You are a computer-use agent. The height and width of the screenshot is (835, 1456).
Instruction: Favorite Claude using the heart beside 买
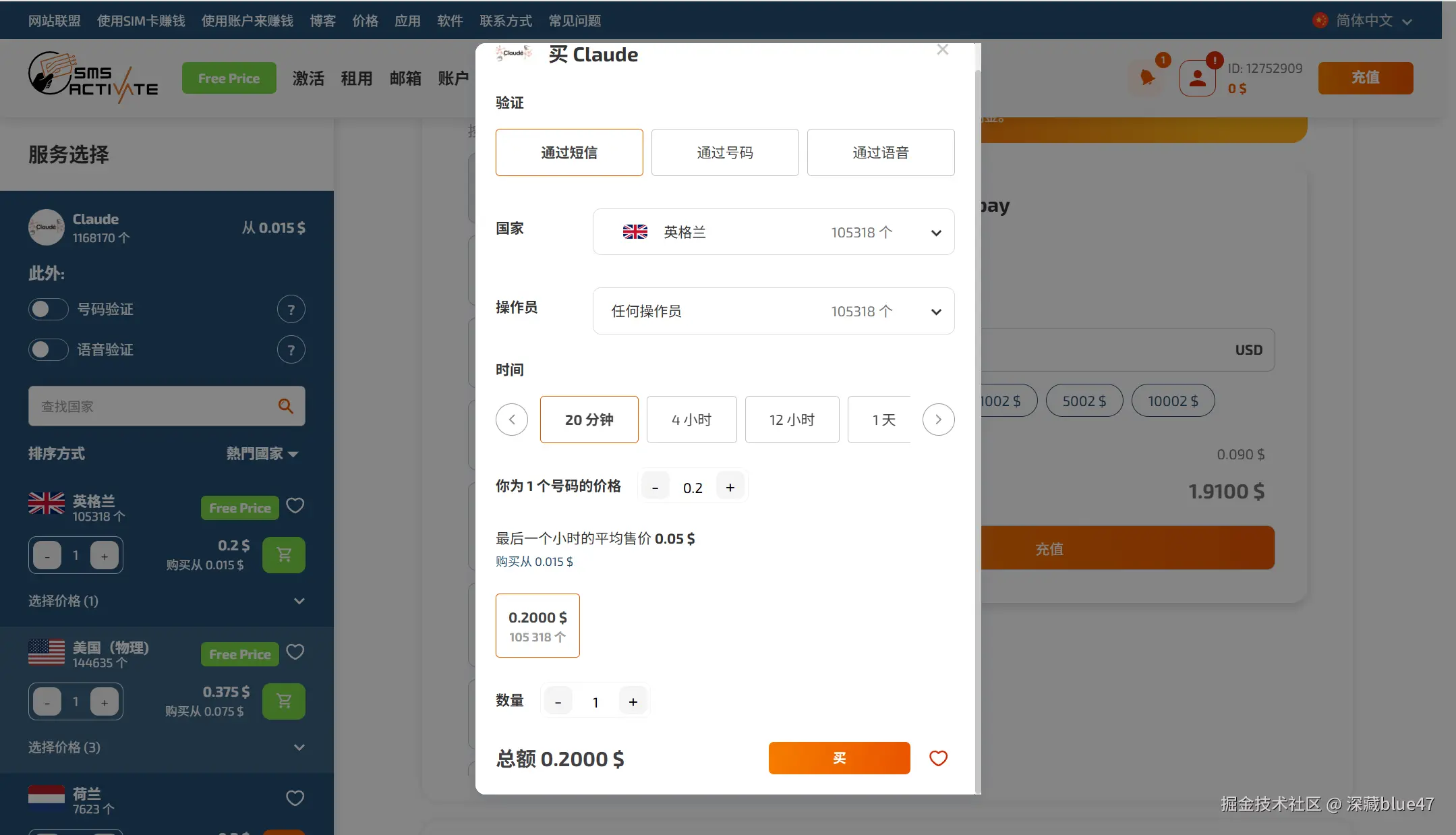tap(937, 758)
